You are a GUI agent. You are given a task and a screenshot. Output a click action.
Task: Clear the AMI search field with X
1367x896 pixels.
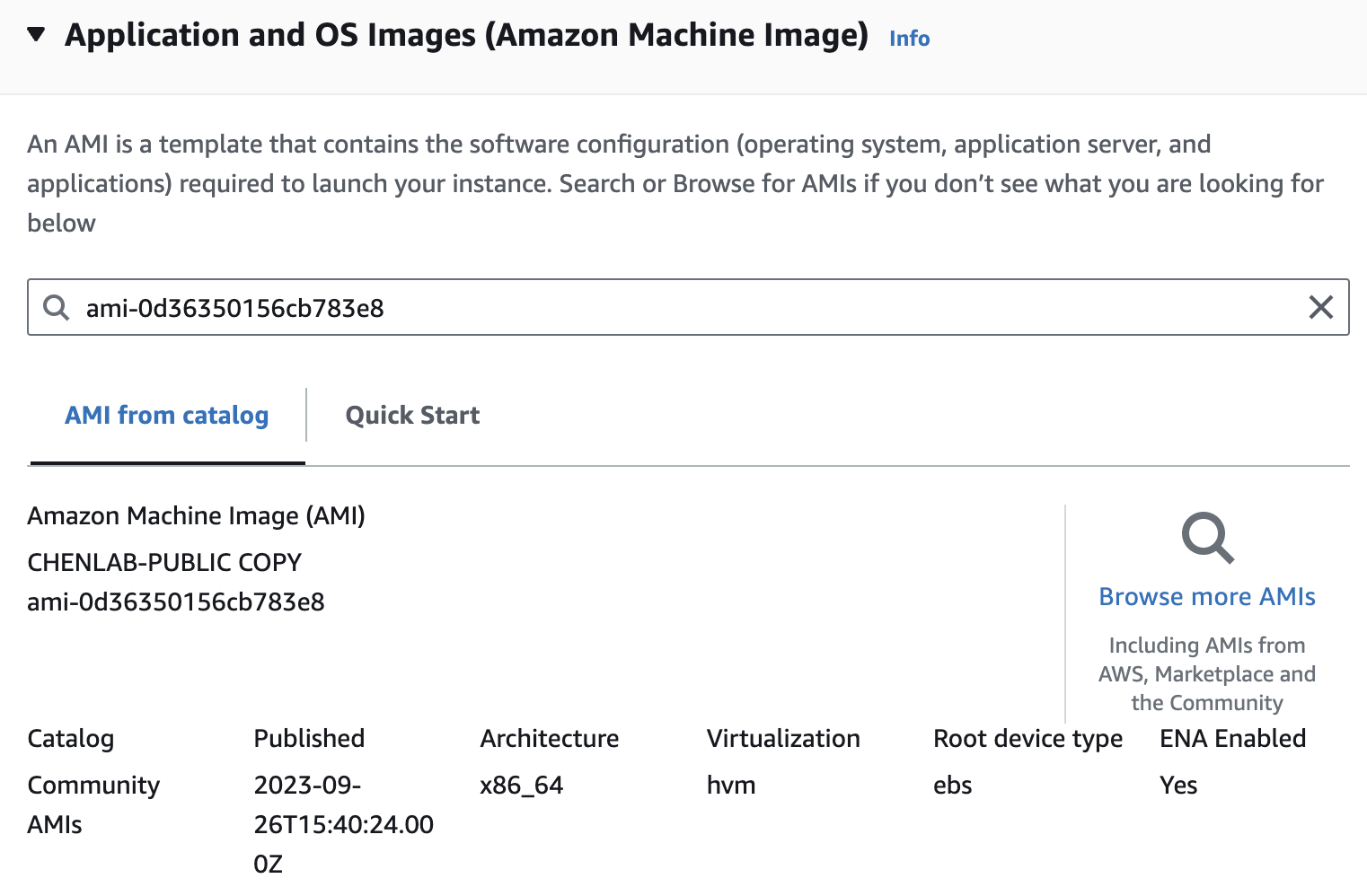(x=1320, y=308)
